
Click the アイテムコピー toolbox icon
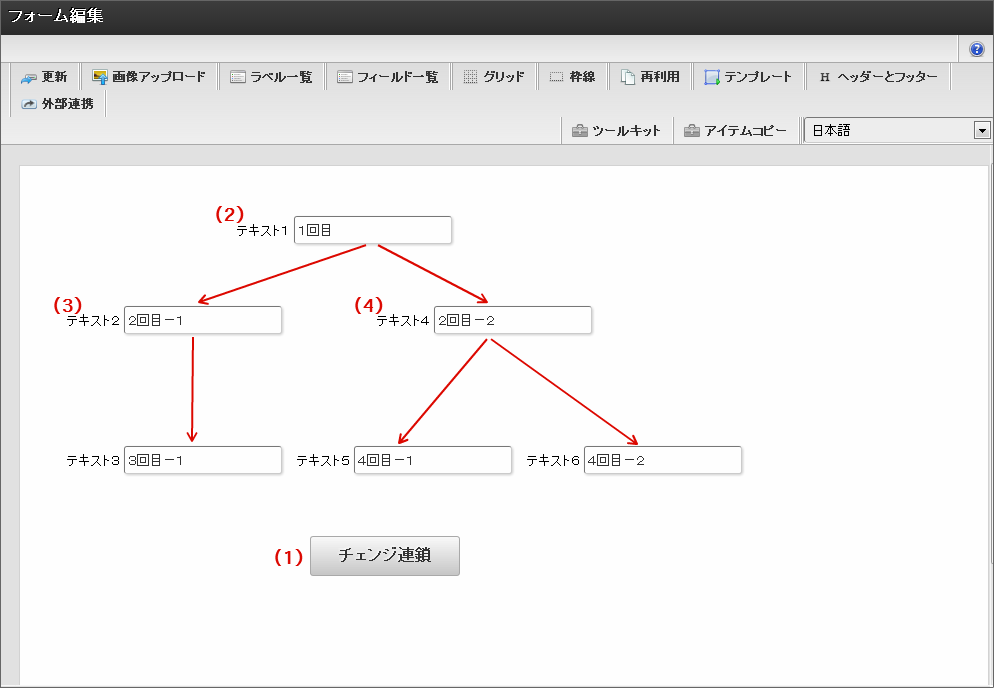(692, 131)
